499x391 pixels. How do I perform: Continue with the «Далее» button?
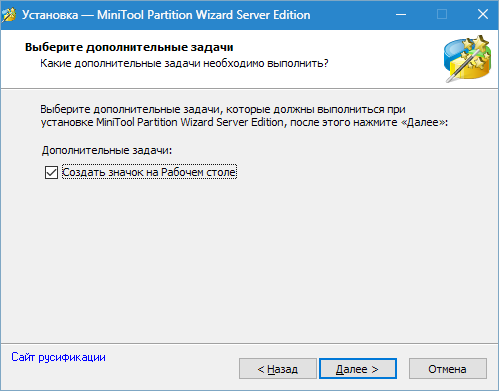click(358, 369)
